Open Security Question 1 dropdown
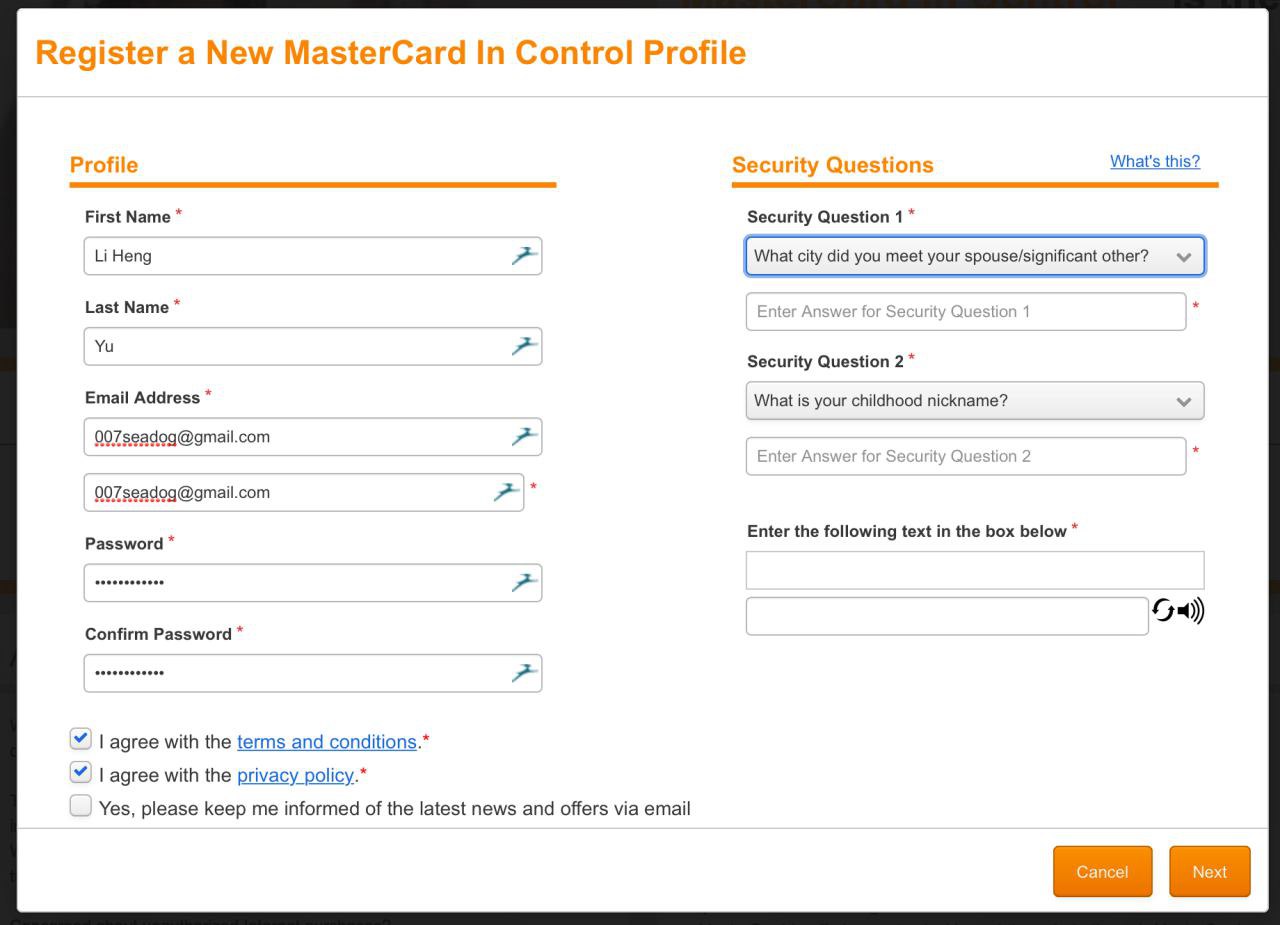The height and width of the screenshot is (925, 1280). (975, 256)
